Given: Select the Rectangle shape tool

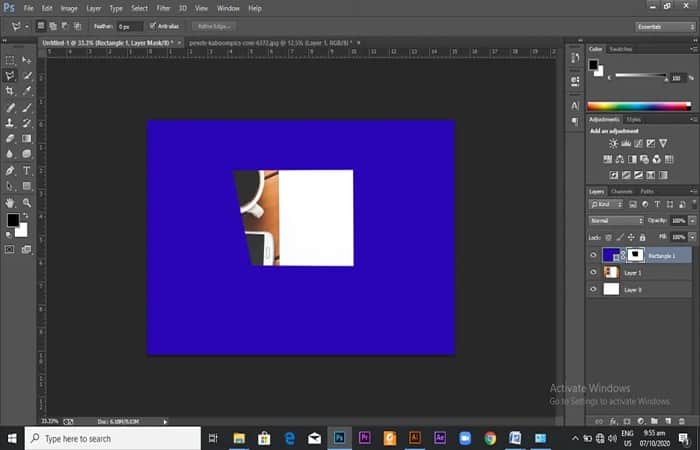Looking at the screenshot, I should coord(27,186).
